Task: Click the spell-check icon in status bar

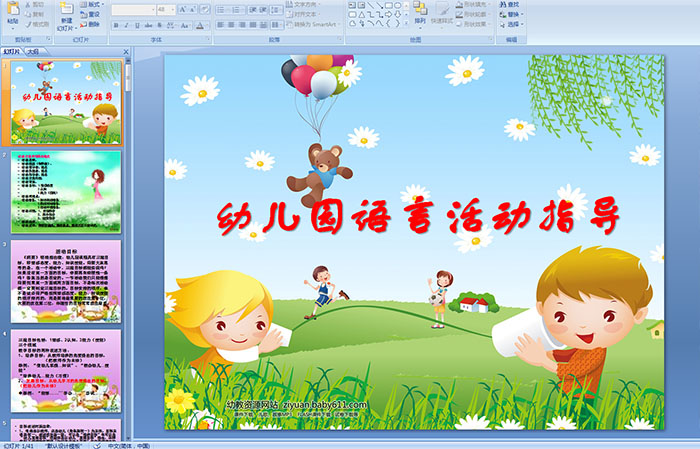Action: click(97, 446)
